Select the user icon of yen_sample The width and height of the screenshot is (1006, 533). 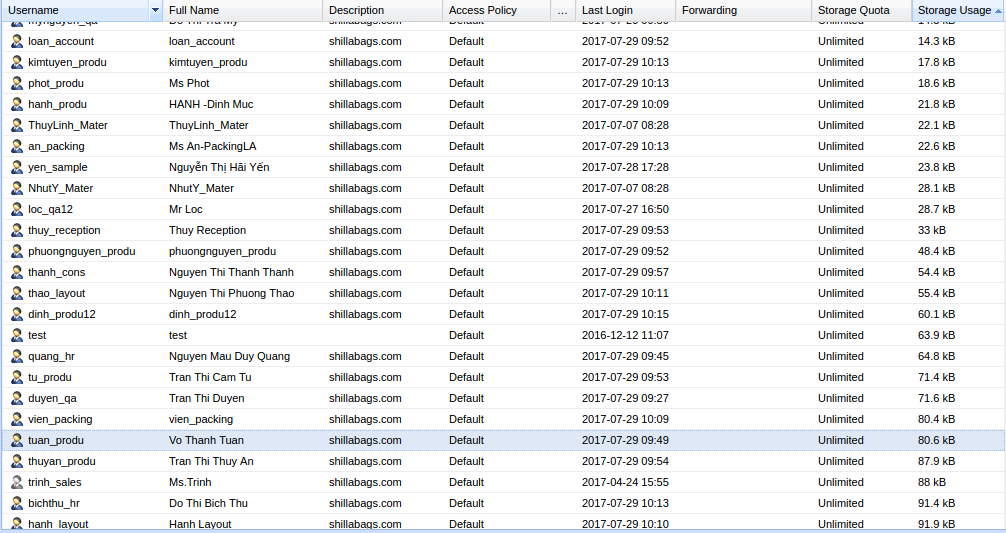pyautogui.click(x=17, y=167)
